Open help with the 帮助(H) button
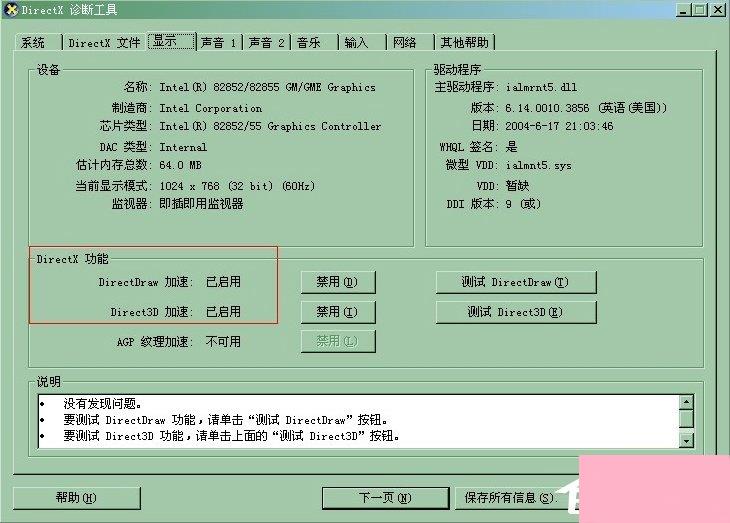Image resolution: width=730 pixels, height=523 pixels. point(76,498)
